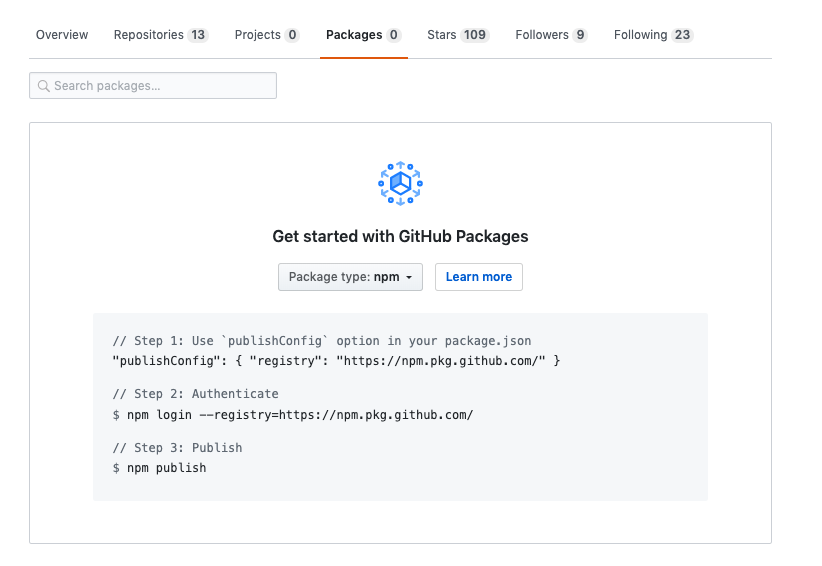The image size is (822, 566).
Task: Click the Learn more button
Action: tap(479, 277)
